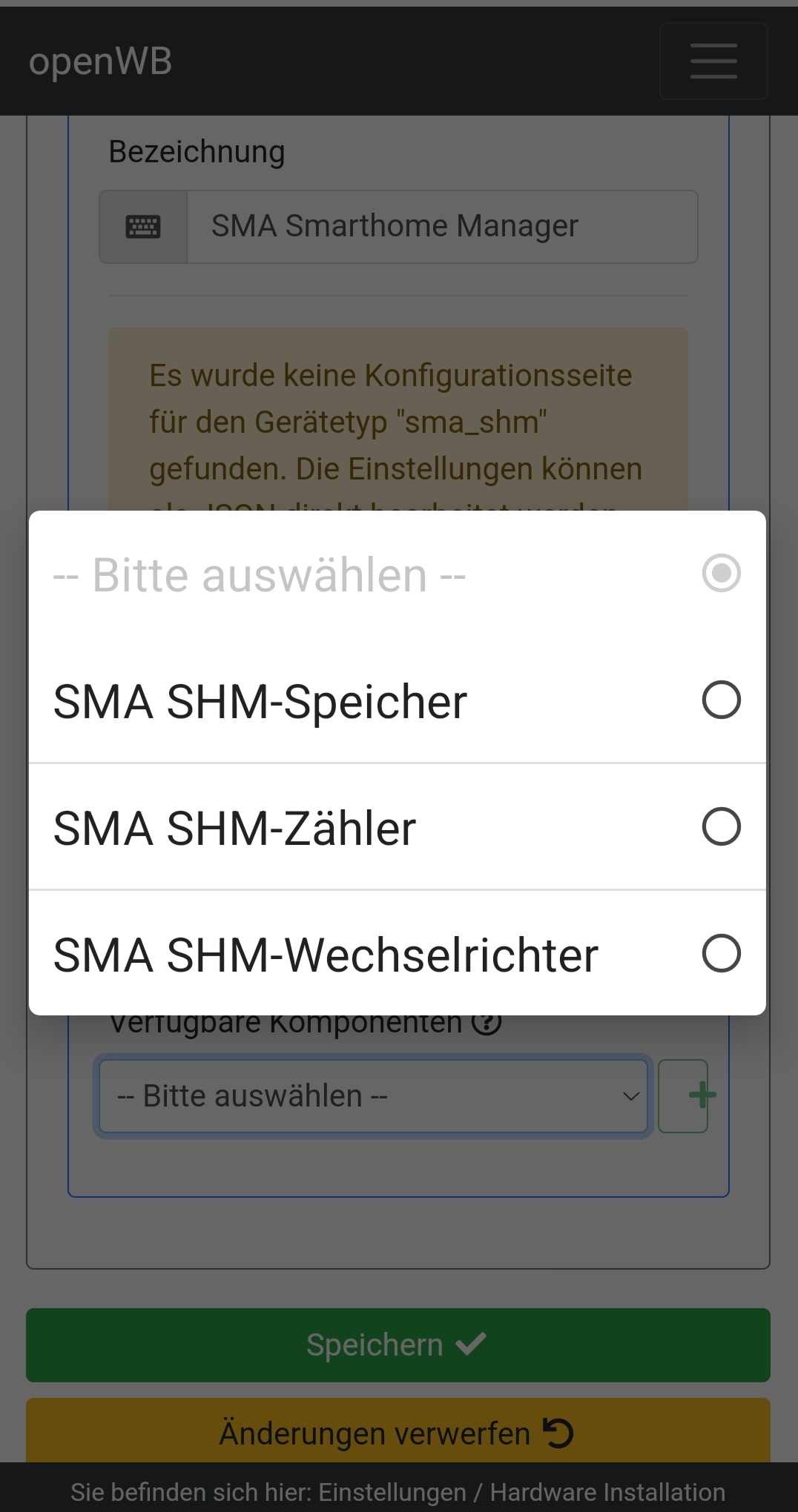This screenshot has height=1512, width=798.
Task: Click the dropdown chevron arrow of component select
Action: (x=630, y=1096)
